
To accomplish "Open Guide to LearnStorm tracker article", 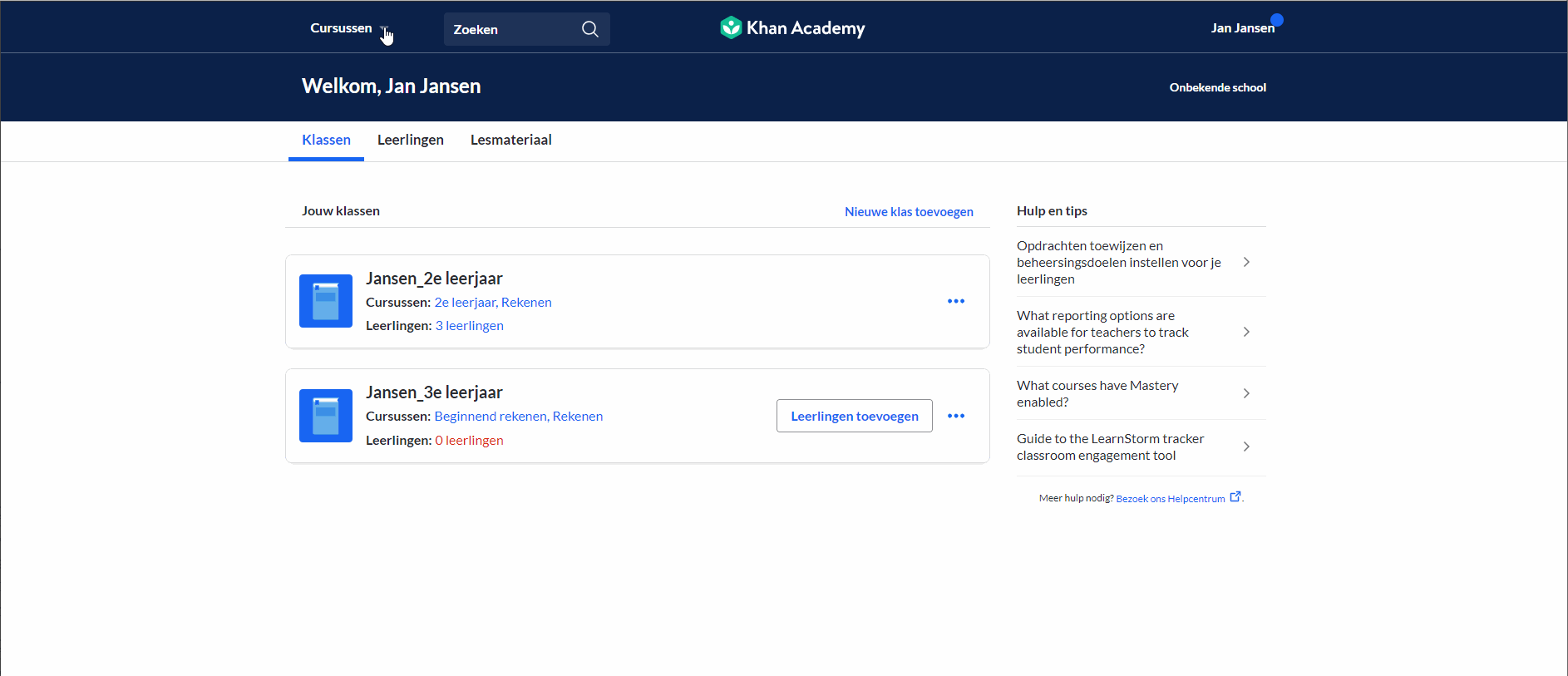I will pyautogui.click(x=1110, y=447).
